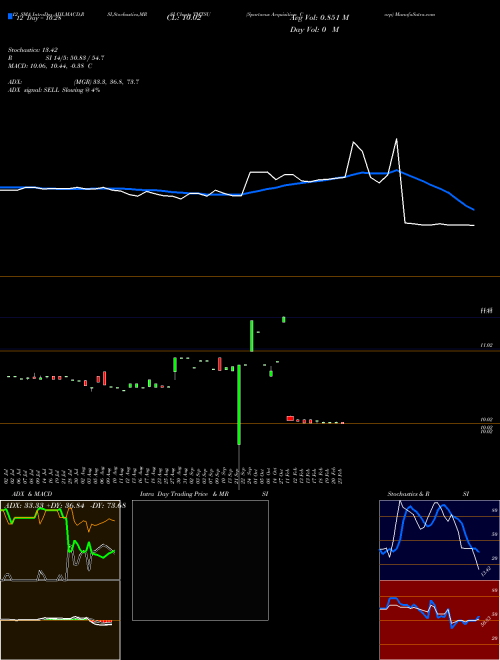This screenshot has width=500, height=660.
Task: Click the MACD chart panel below ADX
Action: (60, 620)
